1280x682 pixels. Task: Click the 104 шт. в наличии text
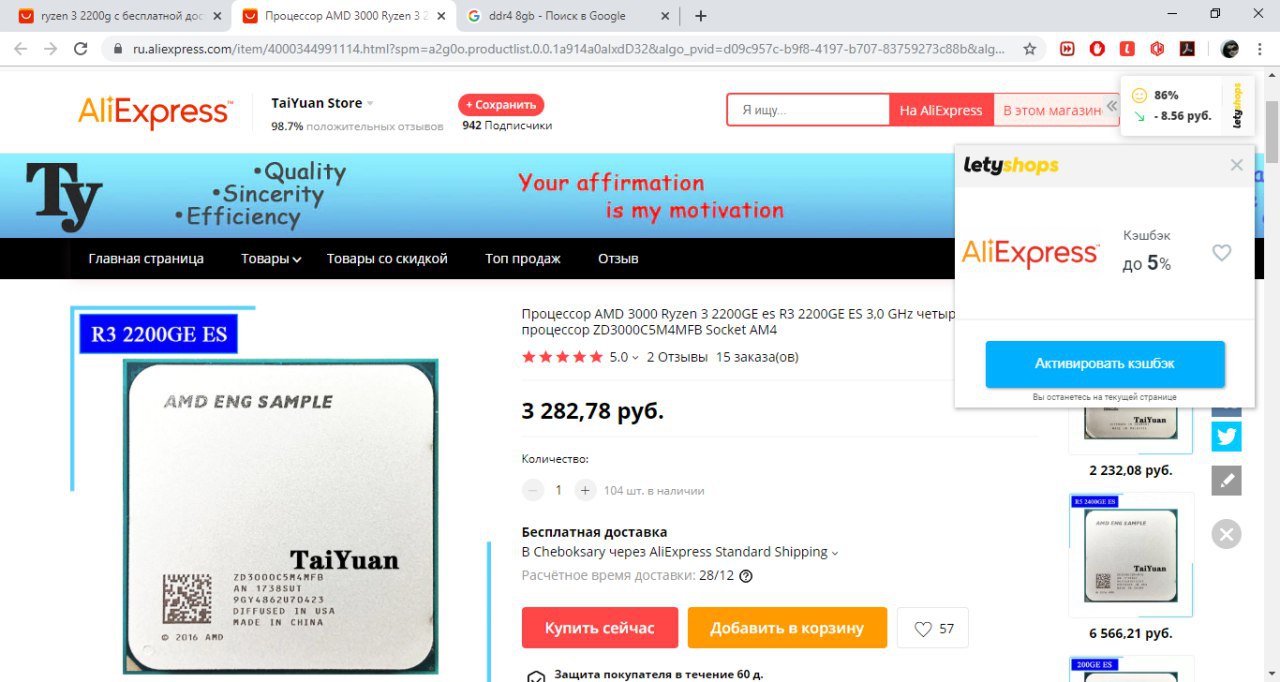pyautogui.click(x=654, y=491)
